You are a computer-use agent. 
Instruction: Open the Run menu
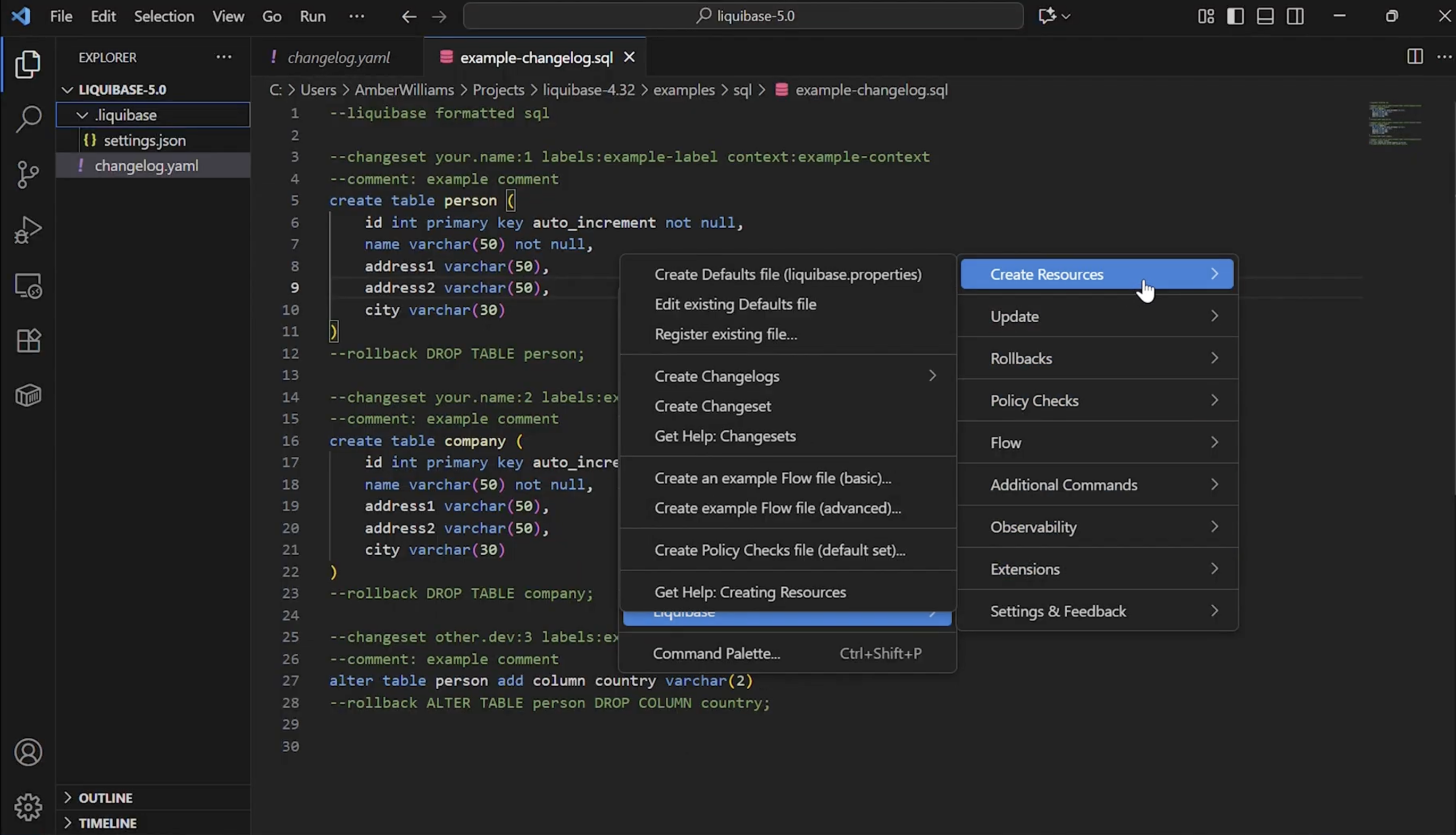(x=312, y=16)
